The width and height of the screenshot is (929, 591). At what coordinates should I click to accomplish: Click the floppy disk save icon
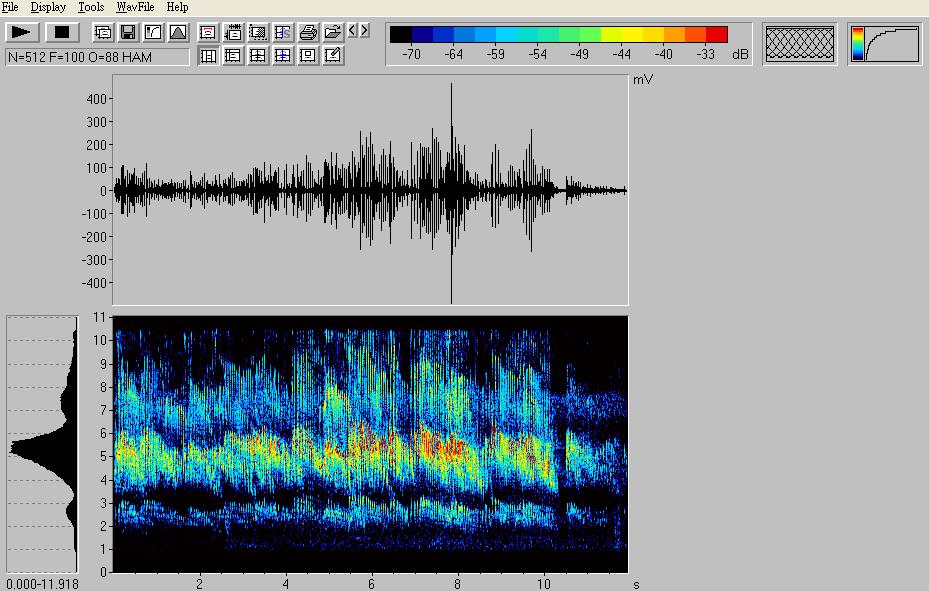pos(128,33)
